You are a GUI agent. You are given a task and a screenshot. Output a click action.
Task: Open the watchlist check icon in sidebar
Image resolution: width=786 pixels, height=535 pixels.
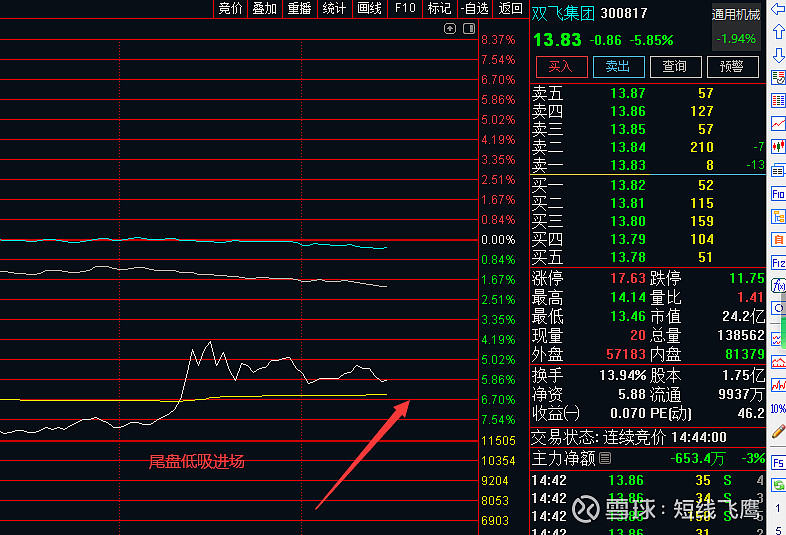778,78
